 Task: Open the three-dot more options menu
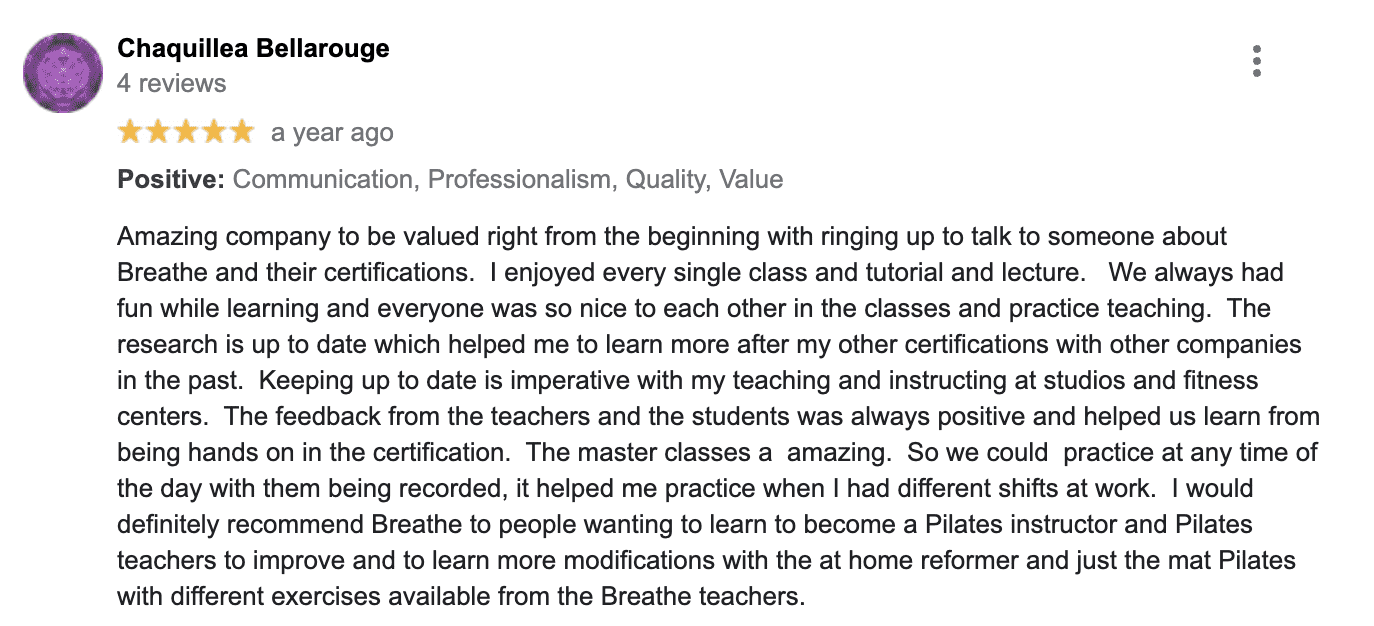1256,61
